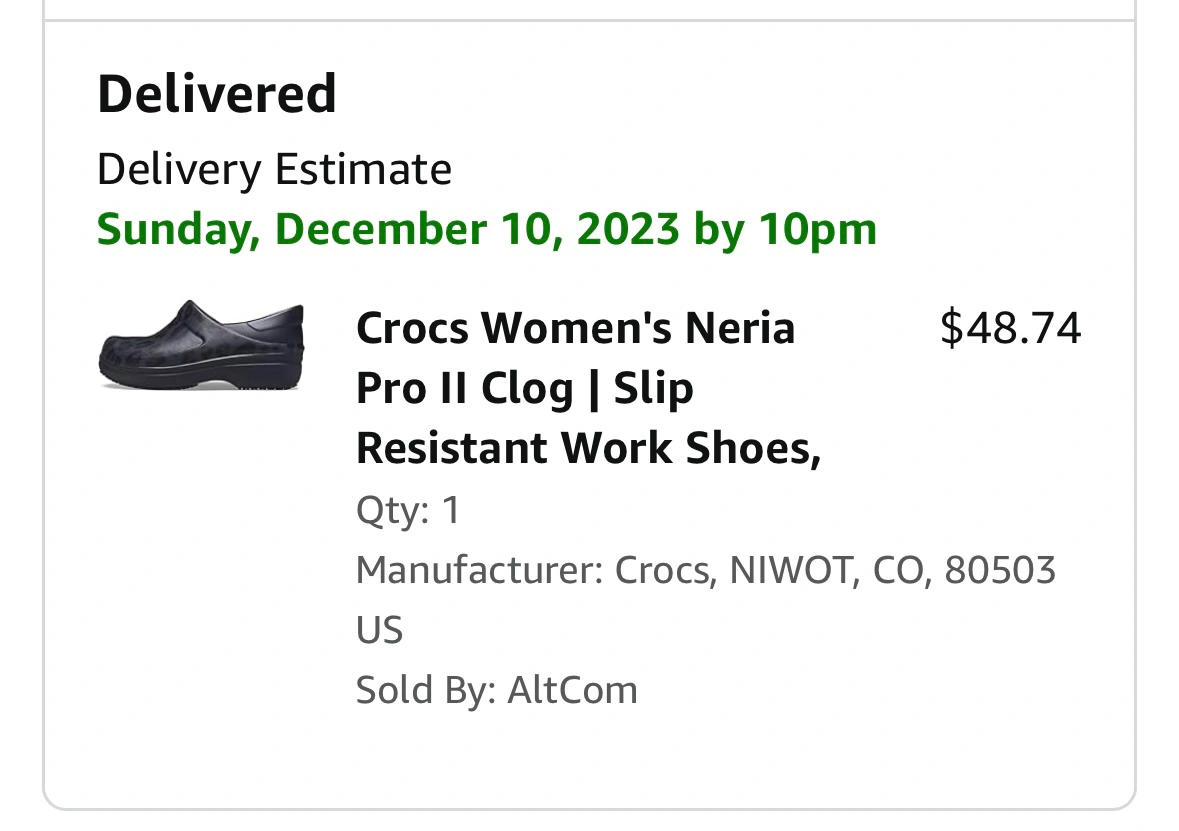This screenshot has width=1179, height=831.
Task: Open the AltCom seller name
Action: pos(572,690)
